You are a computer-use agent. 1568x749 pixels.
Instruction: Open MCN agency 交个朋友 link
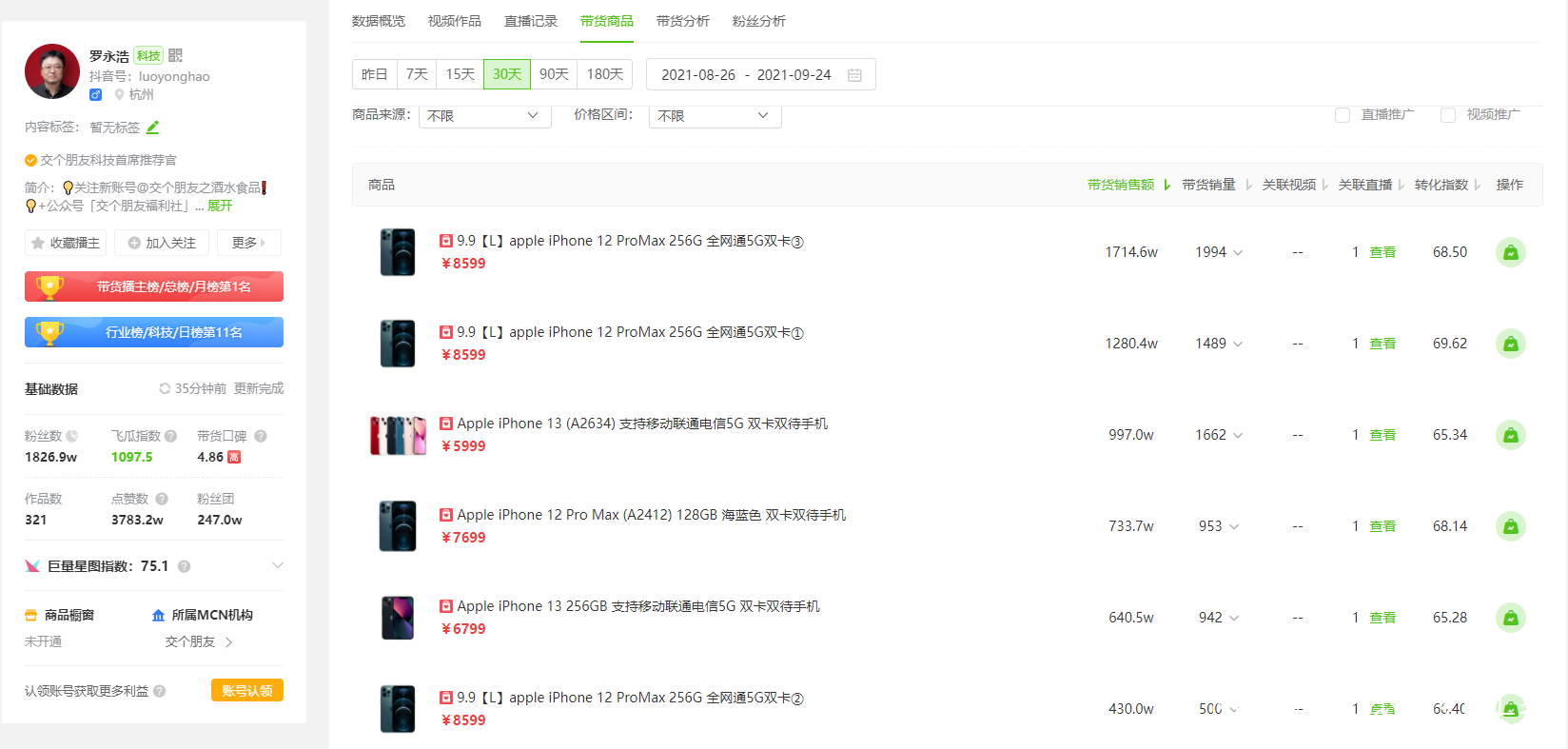[199, 641]
